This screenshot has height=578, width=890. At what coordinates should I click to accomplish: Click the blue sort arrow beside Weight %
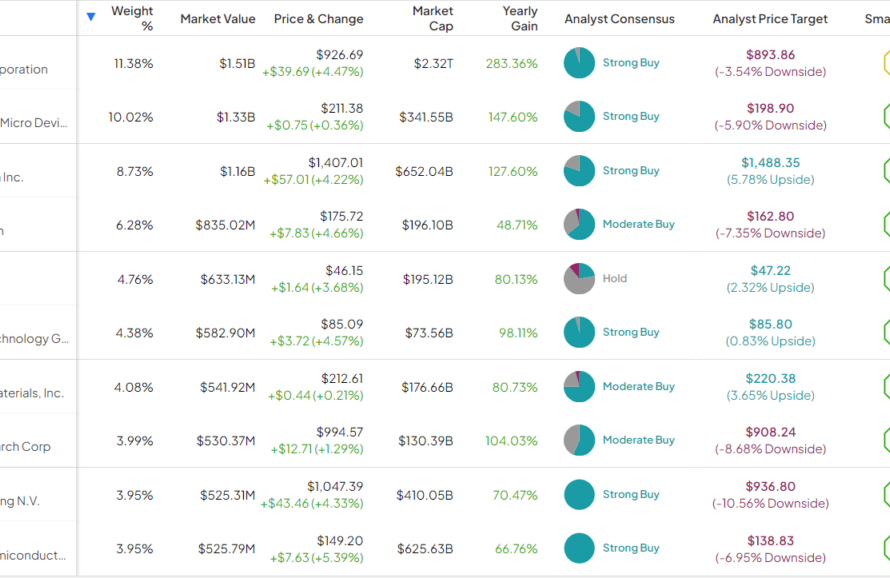click(91, 16)
